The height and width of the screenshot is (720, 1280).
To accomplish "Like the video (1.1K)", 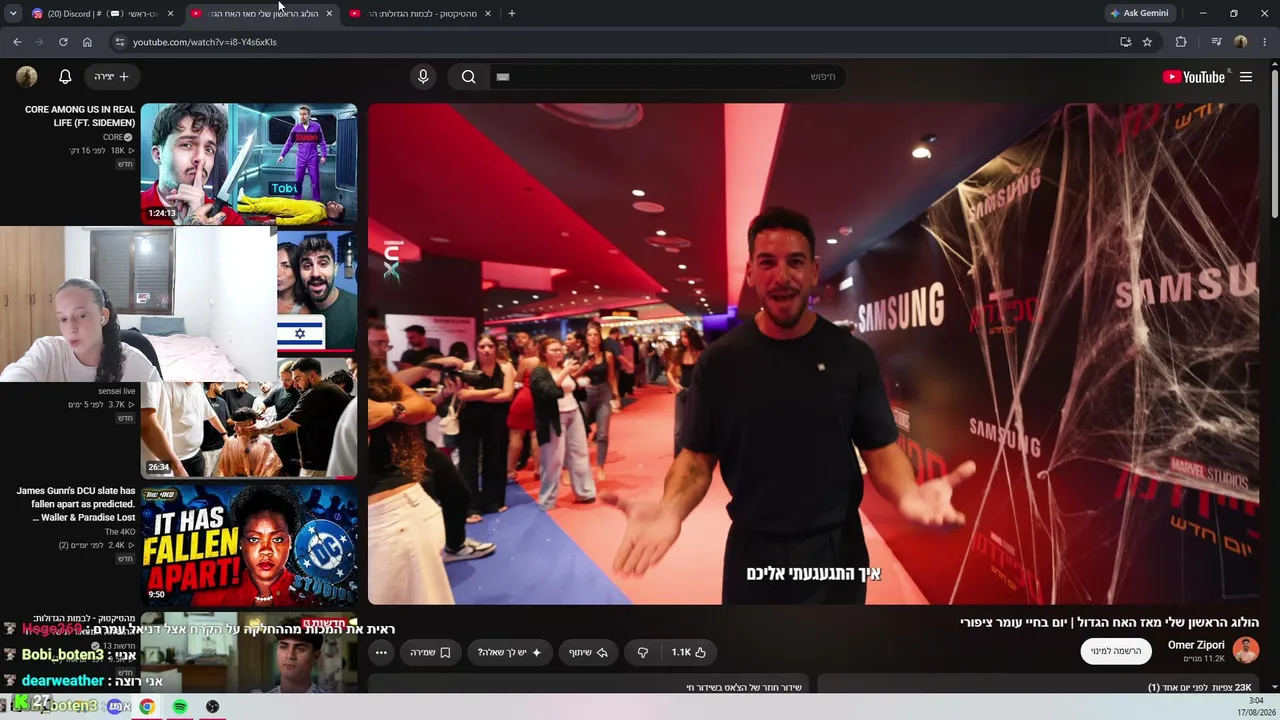I will pyautogui.click(x=688, y=652).
